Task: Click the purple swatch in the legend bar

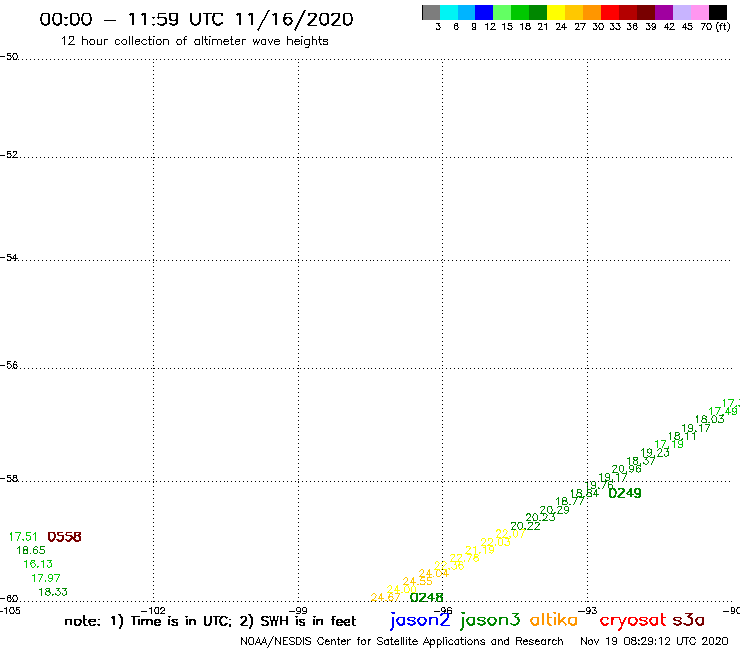Action: click(x=664, y=12)
